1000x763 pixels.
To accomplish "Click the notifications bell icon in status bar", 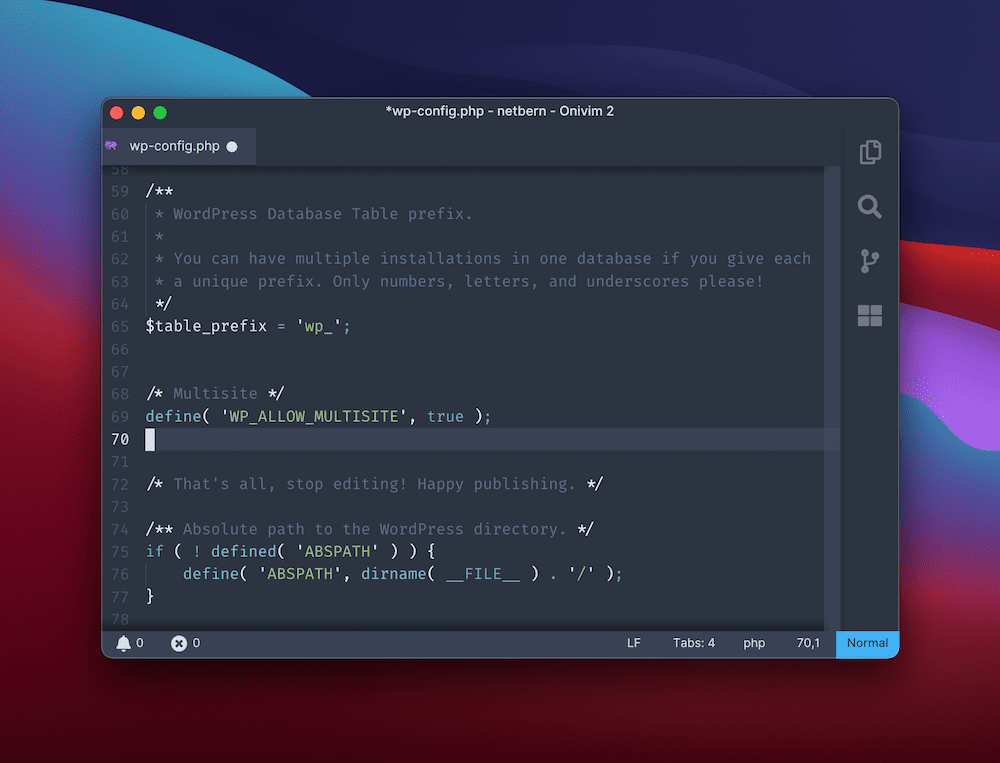I will tap(123, 643).
